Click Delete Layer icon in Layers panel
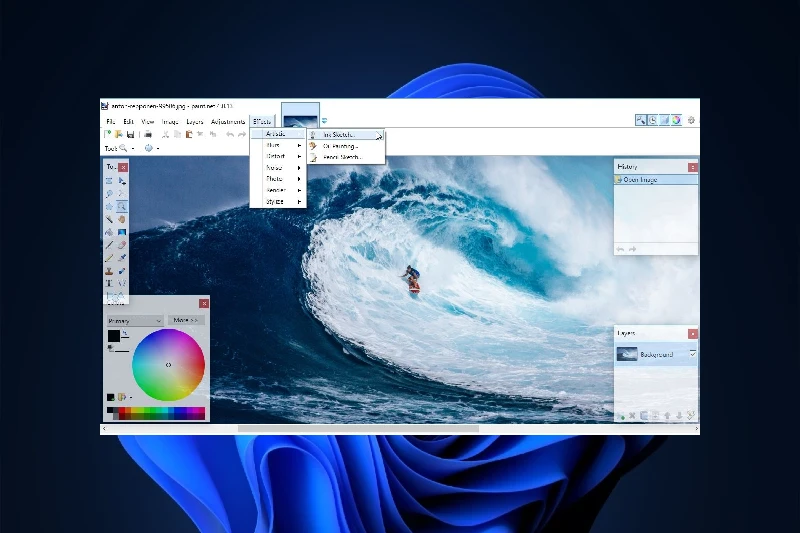The height and width of the screenshot is (533, 800). [x=632, y=416]
